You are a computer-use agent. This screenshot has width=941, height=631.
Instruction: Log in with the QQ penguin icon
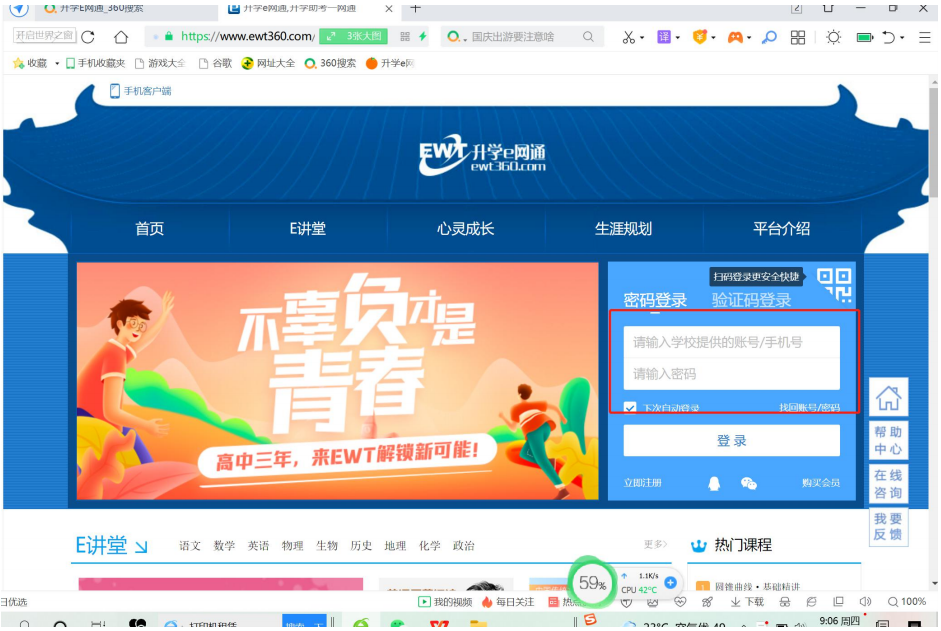pos(714,483)
